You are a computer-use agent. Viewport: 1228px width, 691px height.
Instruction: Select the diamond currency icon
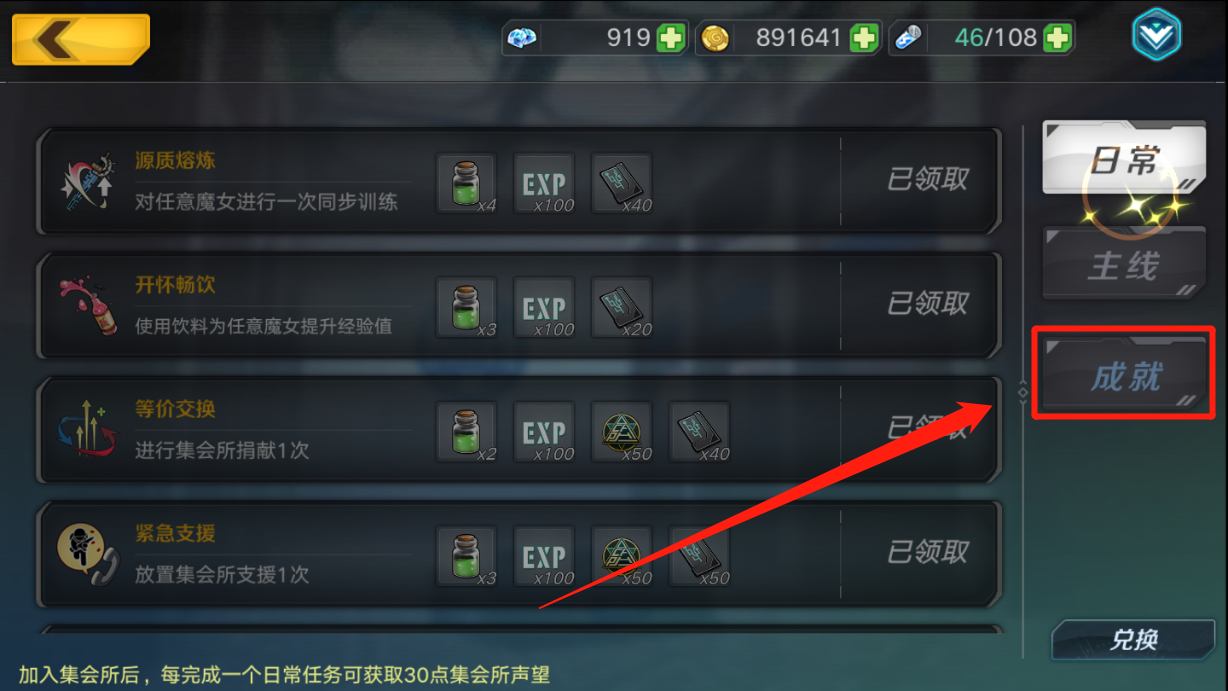click(x=522, y=39)
